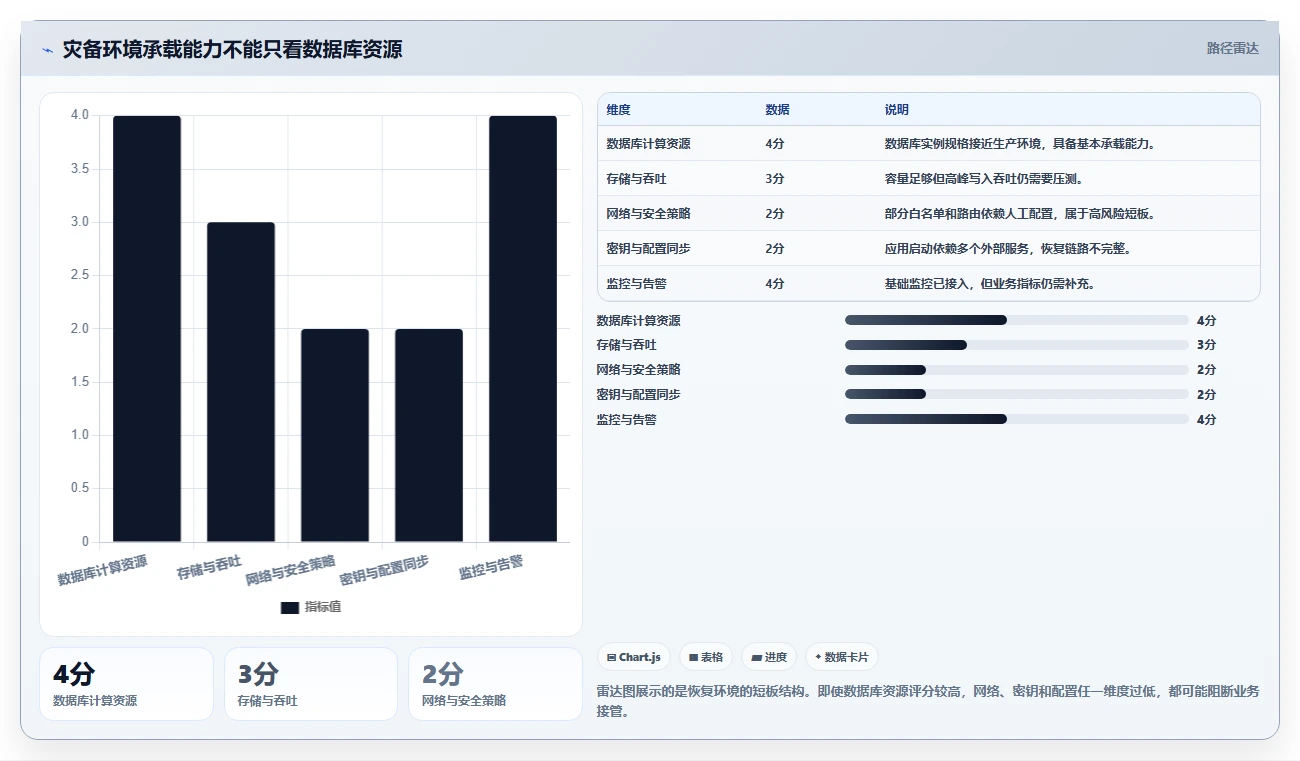Click the 说明 column header
The height and width of the screenshot is (761, 1300).
click(897, 110)
